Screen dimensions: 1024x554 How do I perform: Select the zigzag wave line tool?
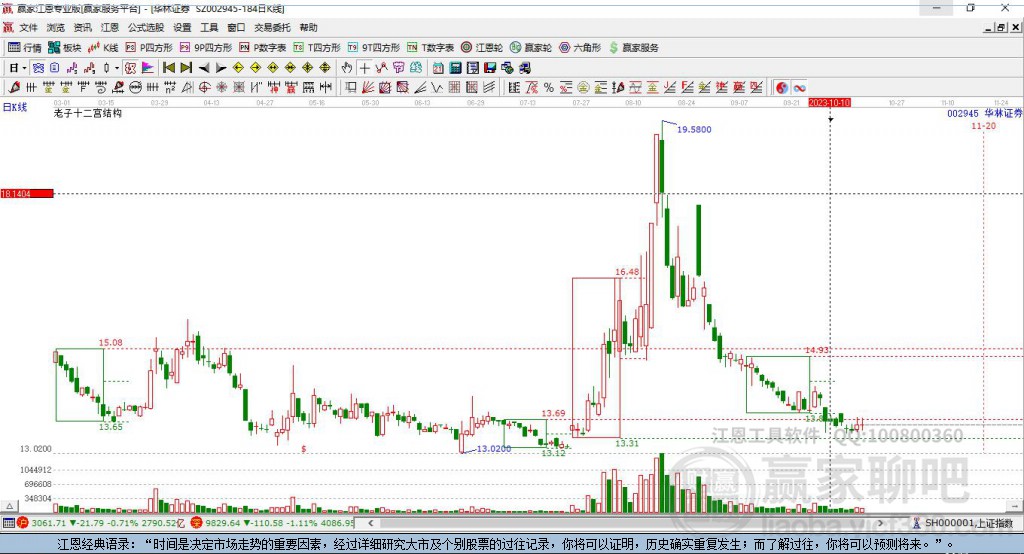[x=436, y=88]
